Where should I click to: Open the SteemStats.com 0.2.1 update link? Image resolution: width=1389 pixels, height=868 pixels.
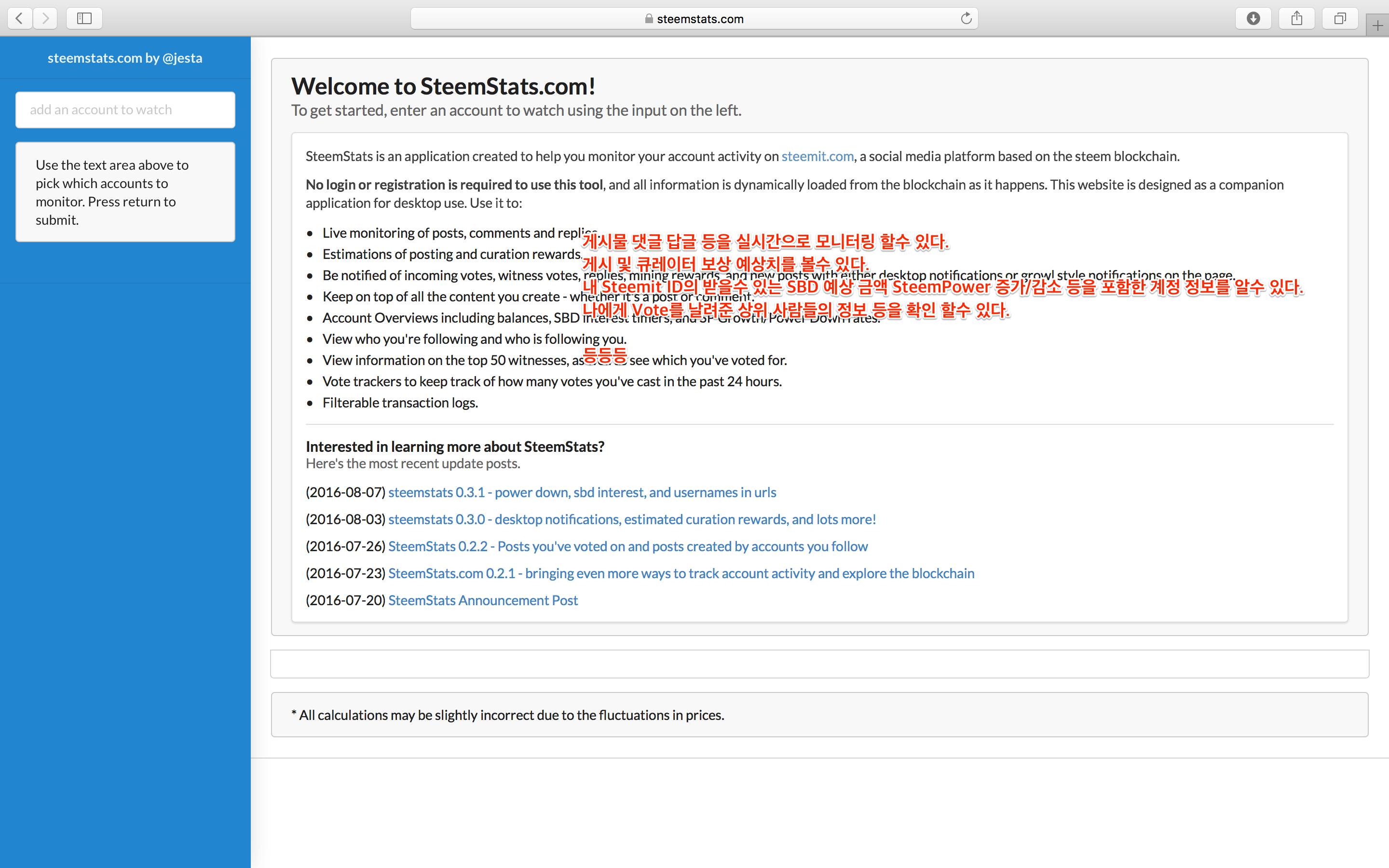tap(681, 573)
